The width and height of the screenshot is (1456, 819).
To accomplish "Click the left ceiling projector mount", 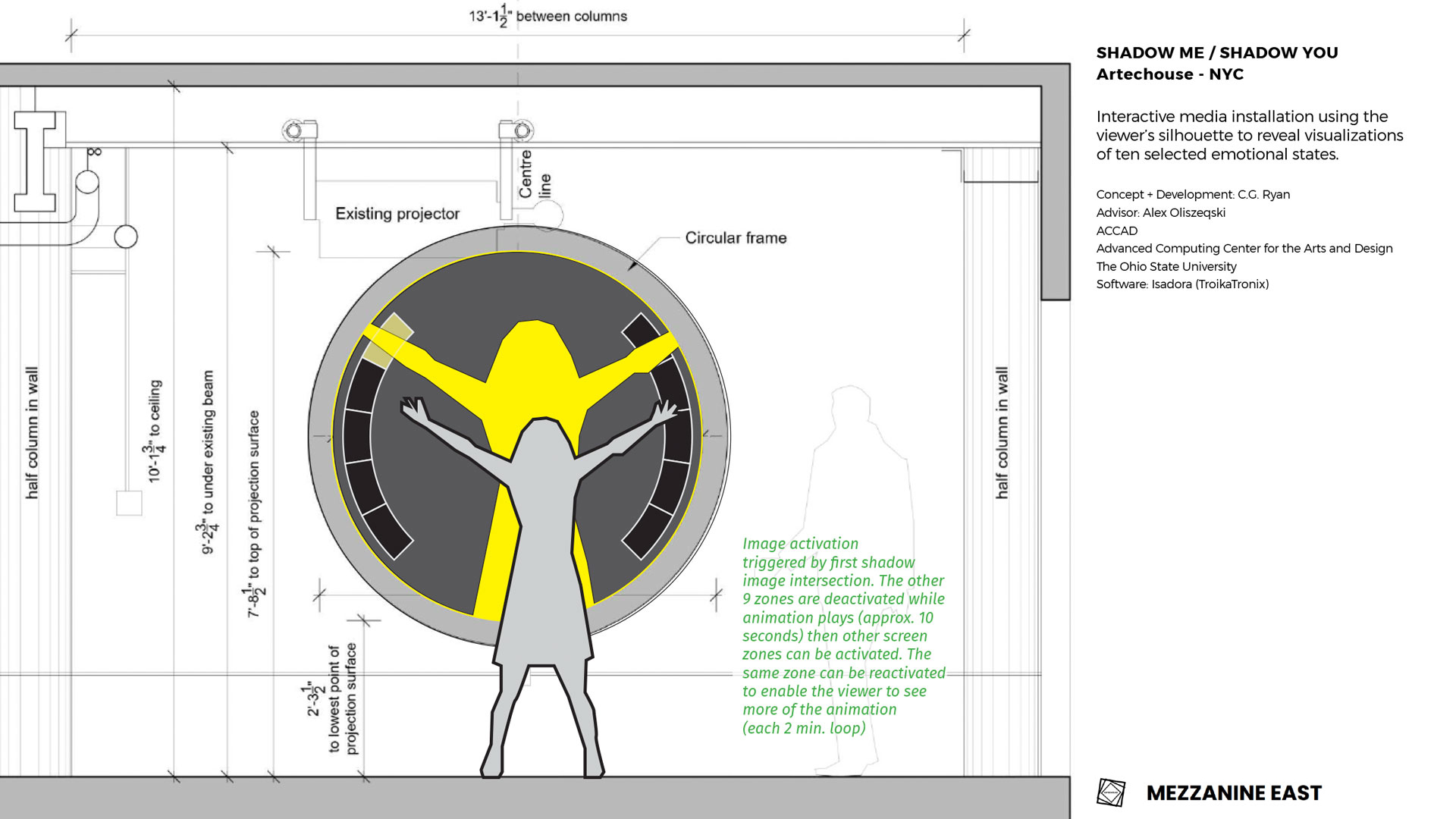I will (x=298, y=131).
